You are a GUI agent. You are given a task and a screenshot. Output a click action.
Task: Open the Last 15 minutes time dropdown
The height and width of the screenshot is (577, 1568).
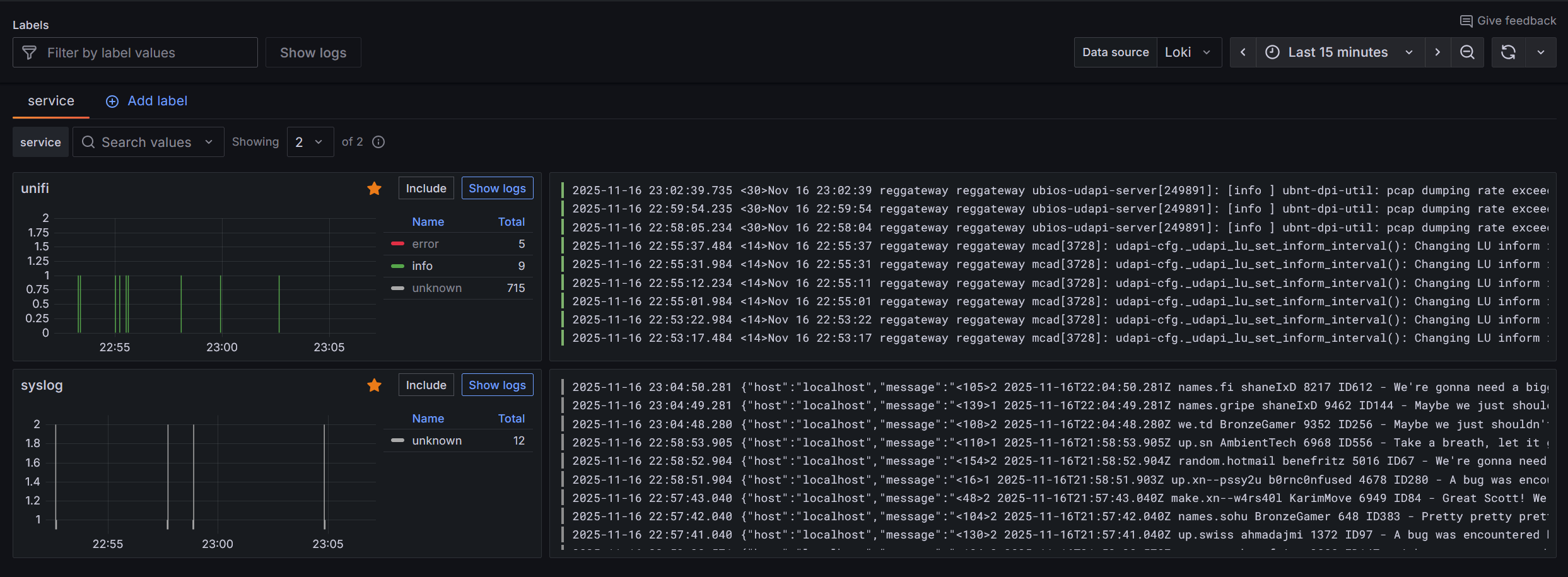click(x=1337, y=52)
